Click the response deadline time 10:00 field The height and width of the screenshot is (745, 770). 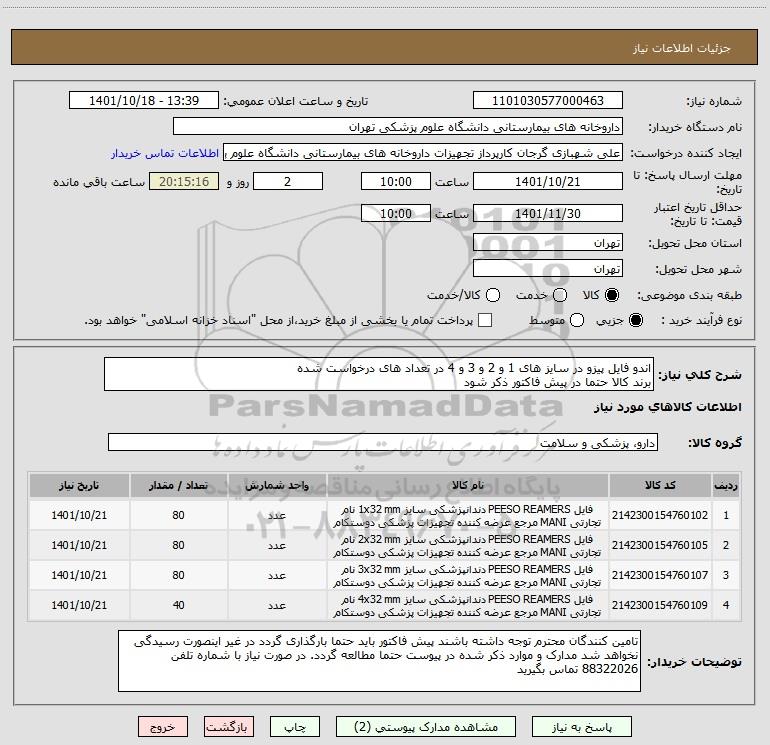pos(396,181)
